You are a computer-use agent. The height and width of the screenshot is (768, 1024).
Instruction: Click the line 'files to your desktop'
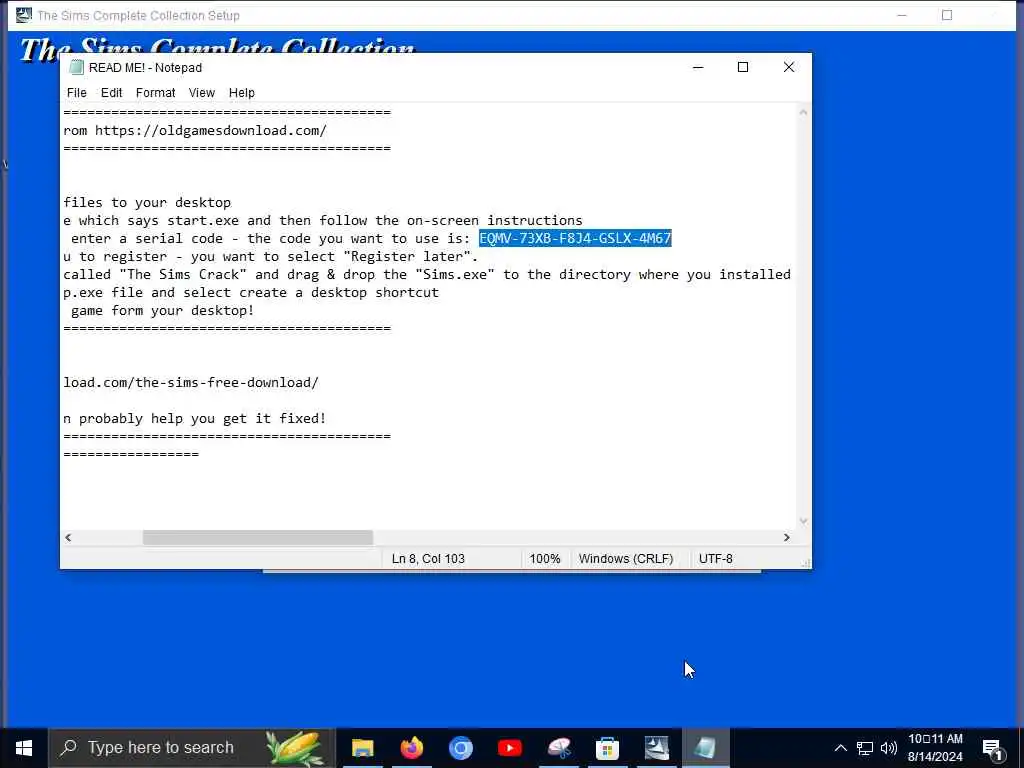point(147,202)
